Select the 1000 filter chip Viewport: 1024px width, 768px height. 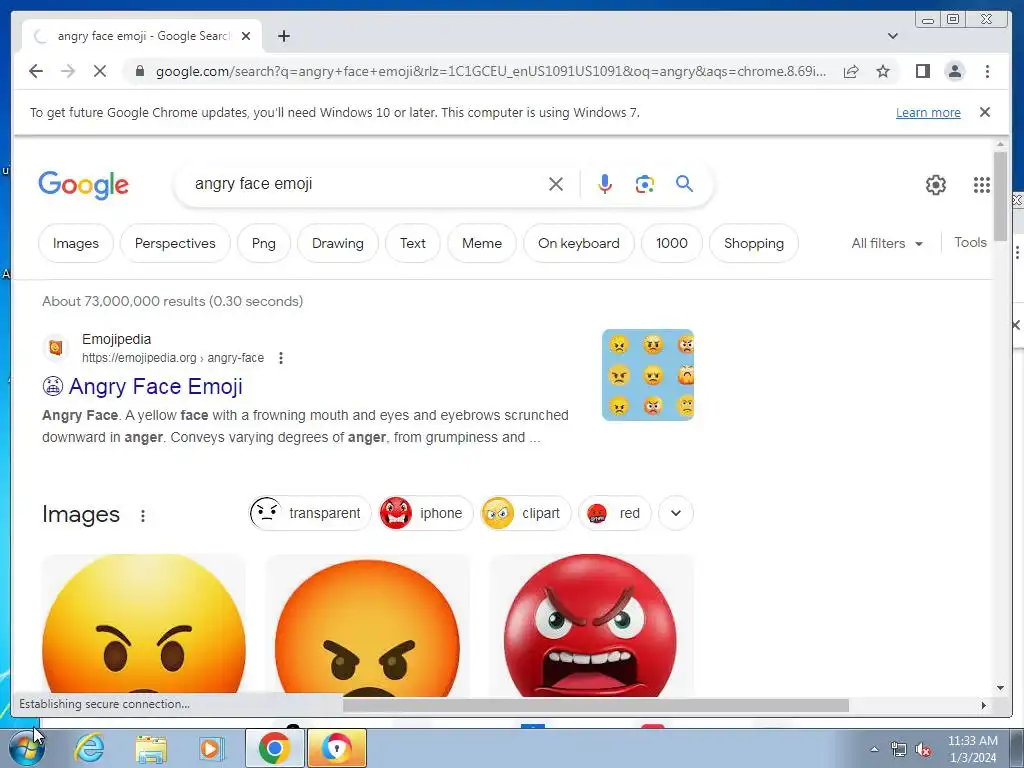(x=672, y=243)
